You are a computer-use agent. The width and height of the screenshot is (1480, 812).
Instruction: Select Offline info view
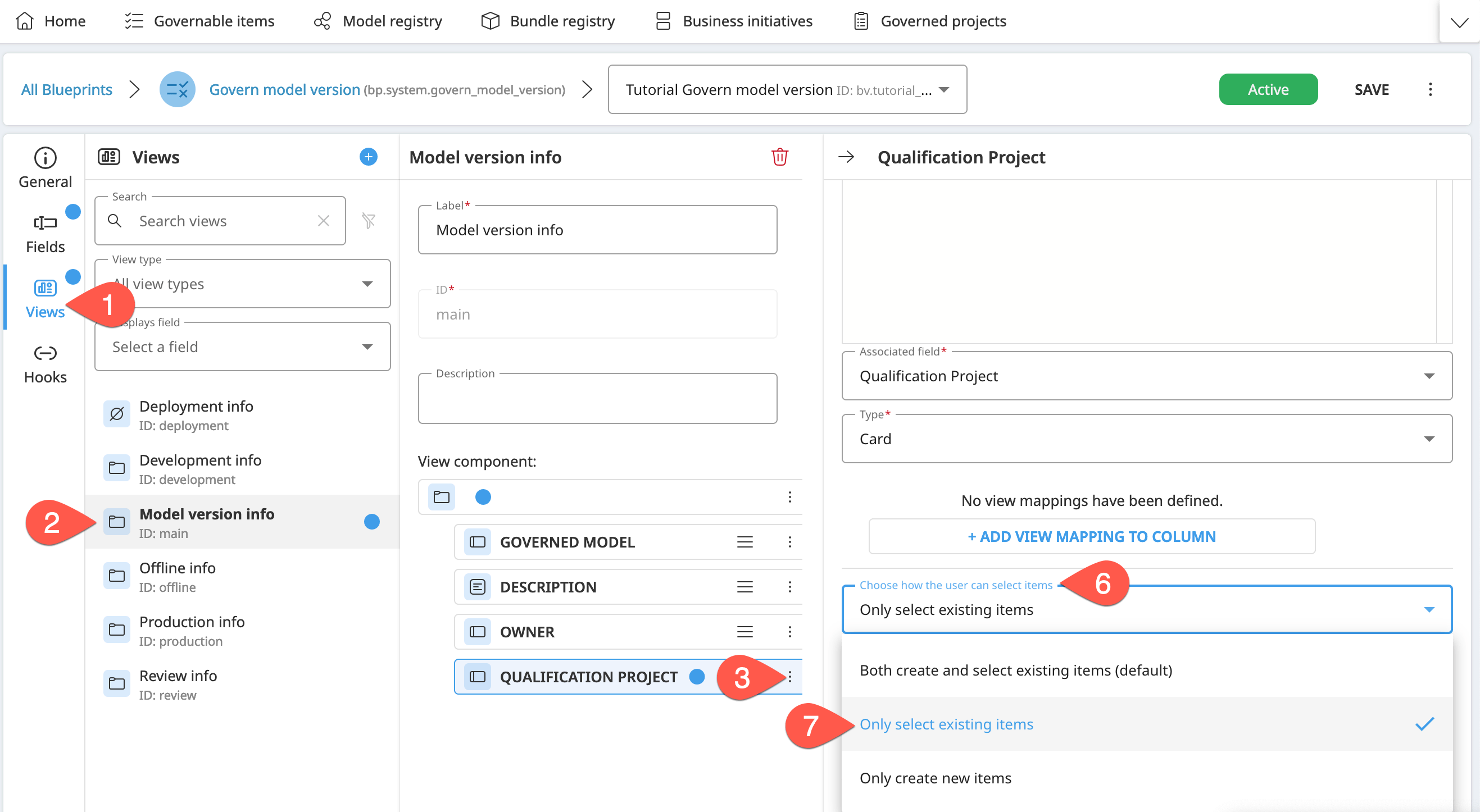[x=243, y=576]
